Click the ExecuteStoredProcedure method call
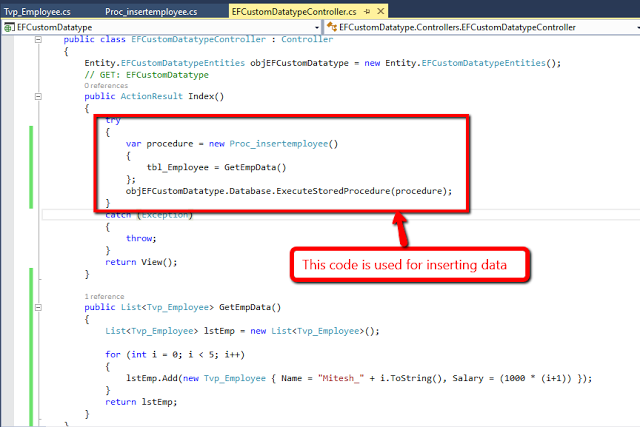640x427 pixels. pyautogui.click(x=333, y=191)
